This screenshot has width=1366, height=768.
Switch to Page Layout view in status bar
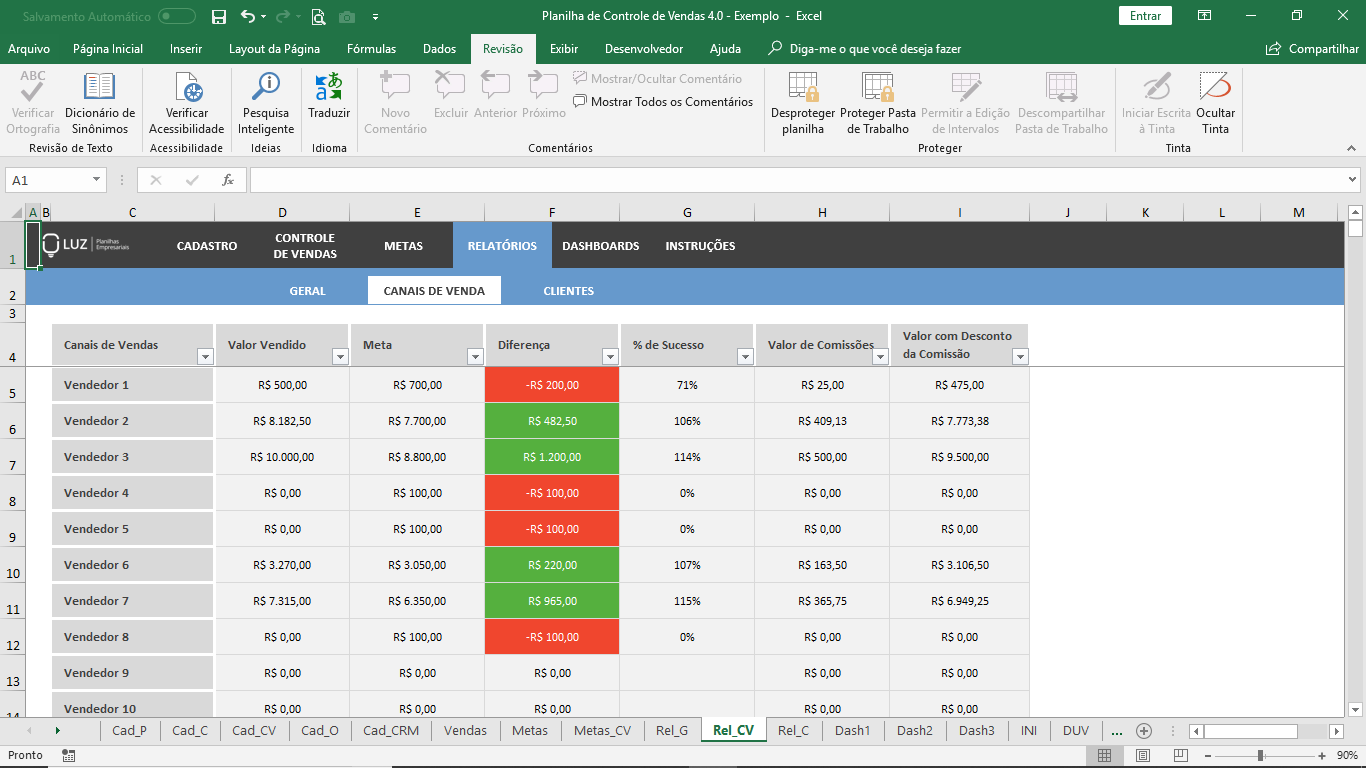click(x=1143, y=756)
